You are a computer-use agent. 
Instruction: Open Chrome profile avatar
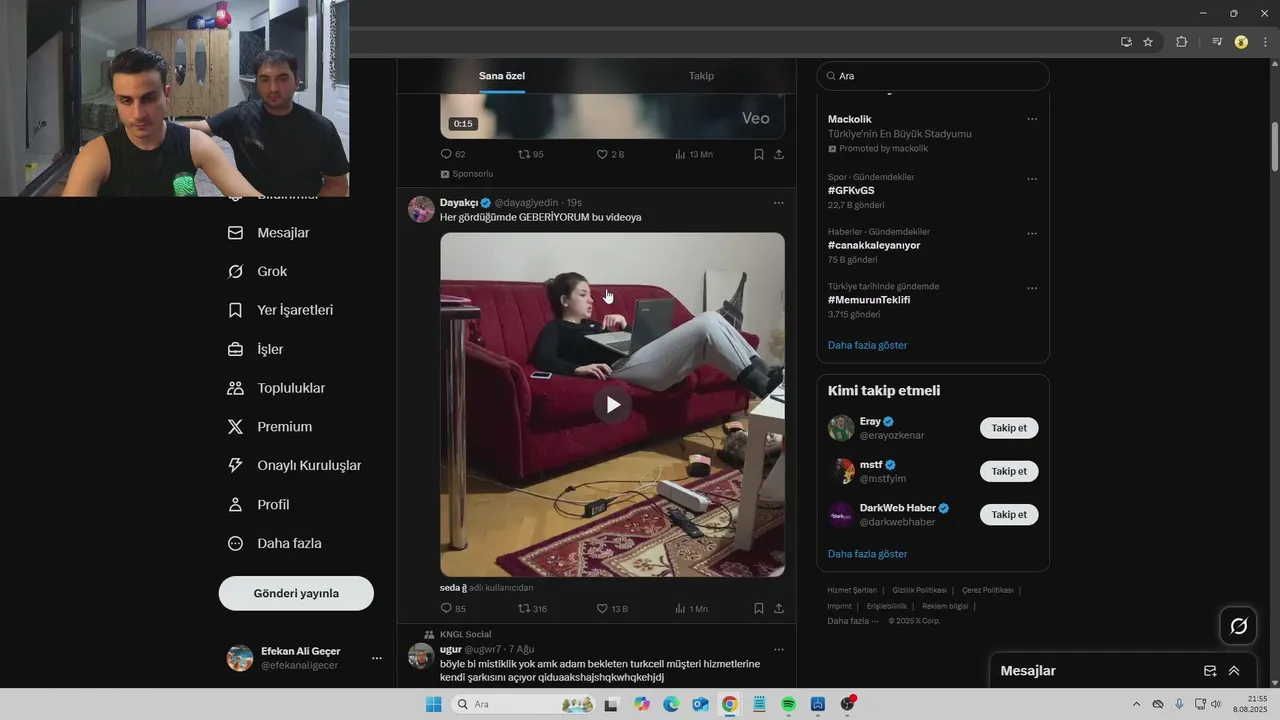pos(1241,42)
